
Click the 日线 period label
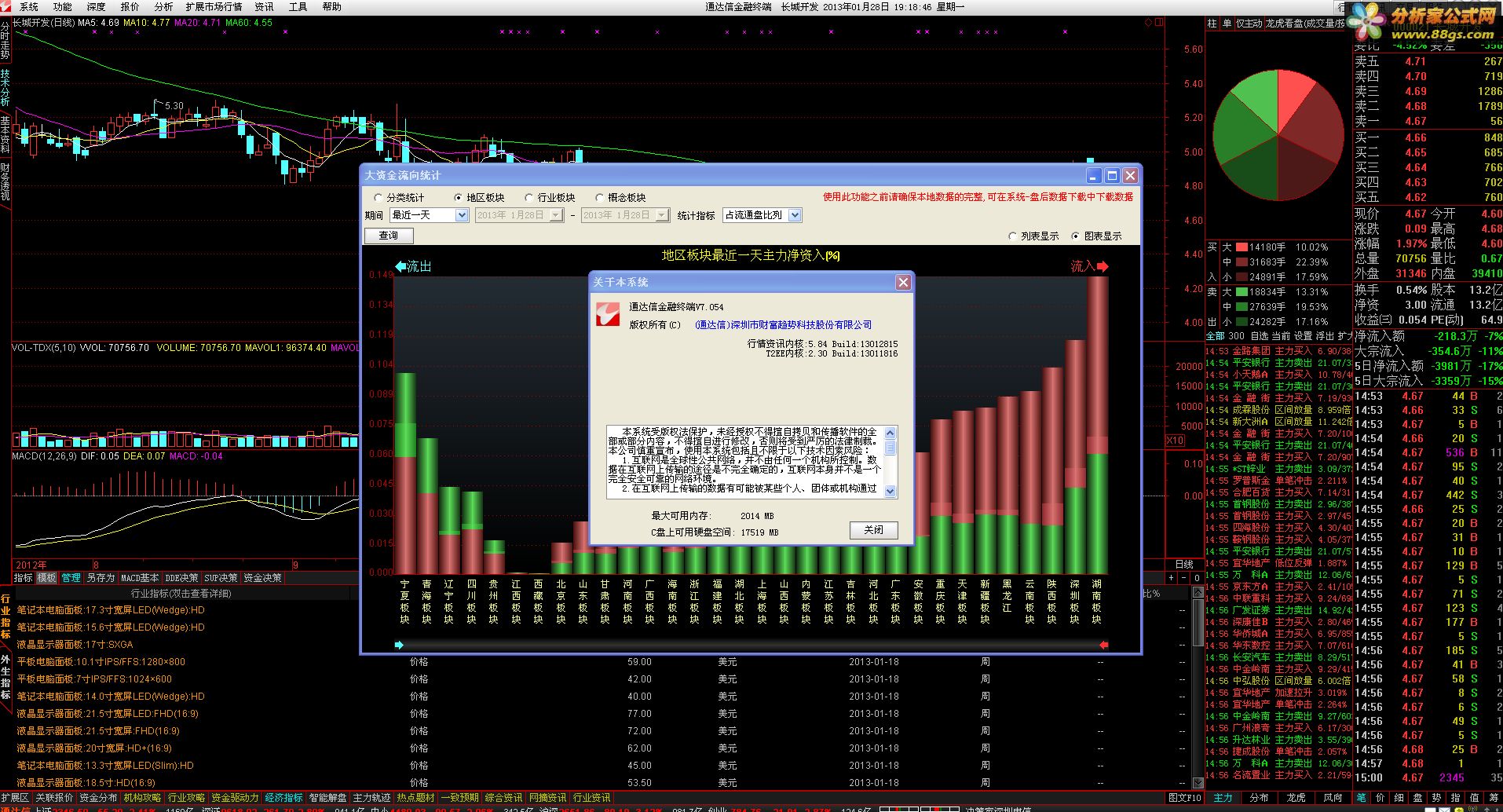[1183, 565]
